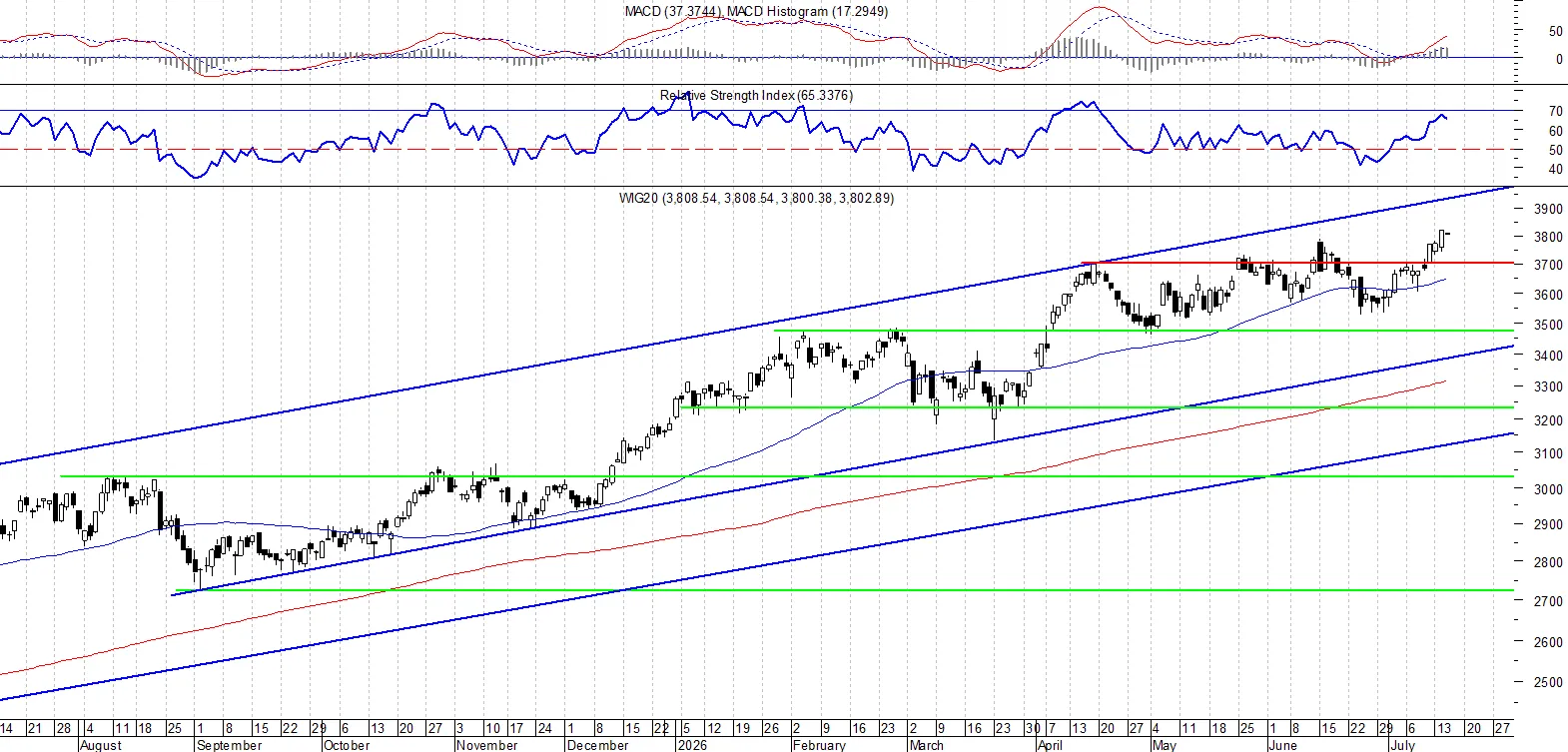Click the May month label
This screenshot has width=1568, height=752.
(1164, 745)
